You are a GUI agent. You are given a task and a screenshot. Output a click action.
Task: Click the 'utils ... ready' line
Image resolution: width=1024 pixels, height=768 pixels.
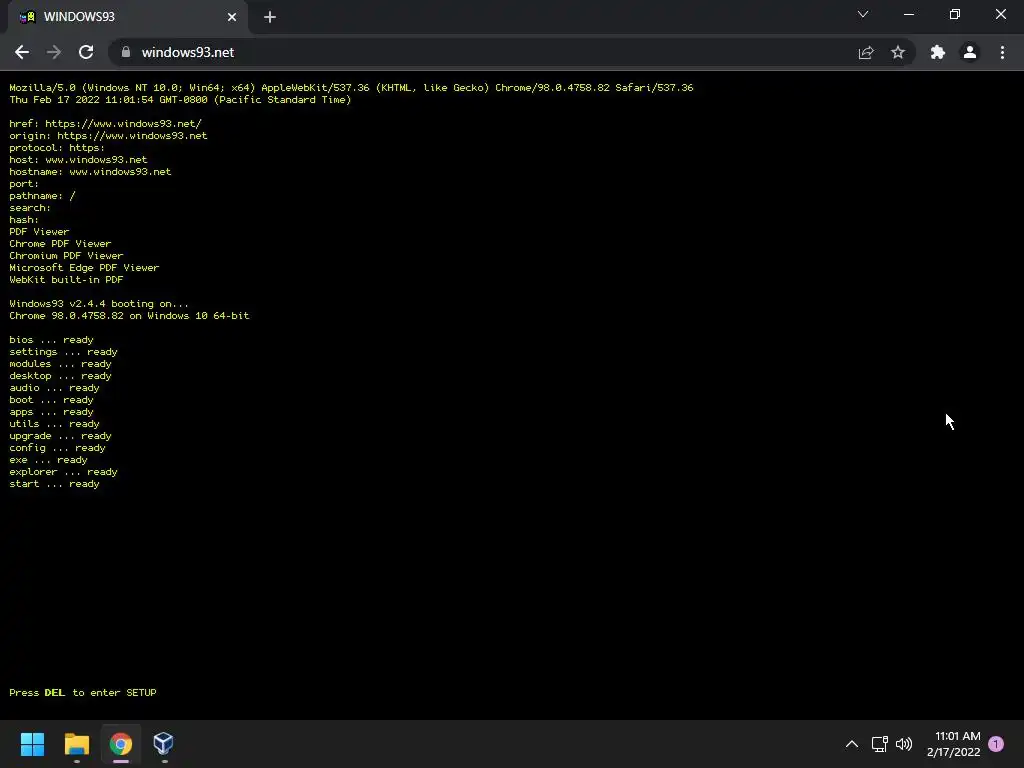pos(54,424)
